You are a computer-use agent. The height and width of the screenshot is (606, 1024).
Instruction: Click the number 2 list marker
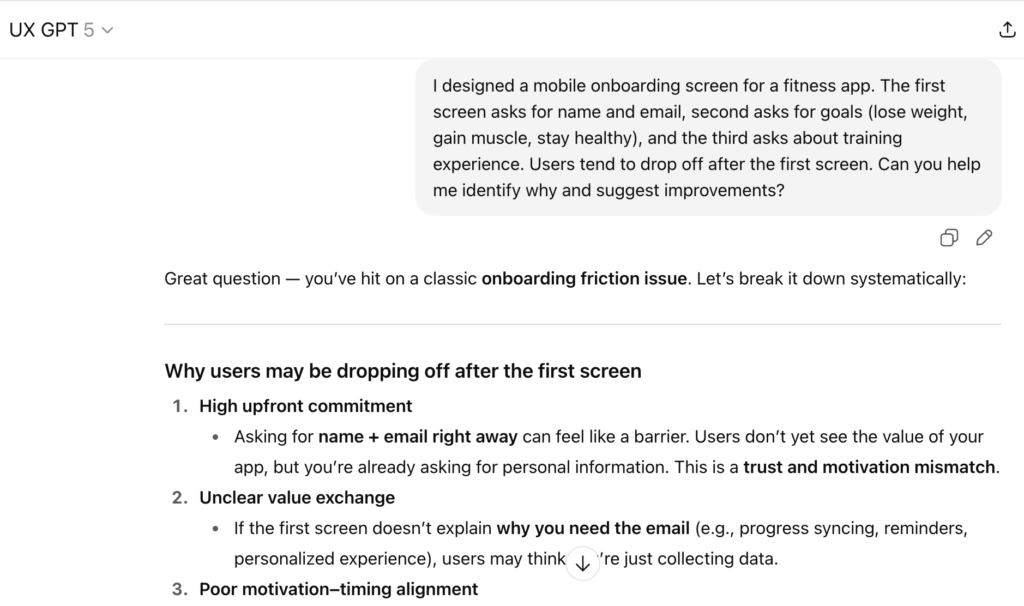(179, 497)
